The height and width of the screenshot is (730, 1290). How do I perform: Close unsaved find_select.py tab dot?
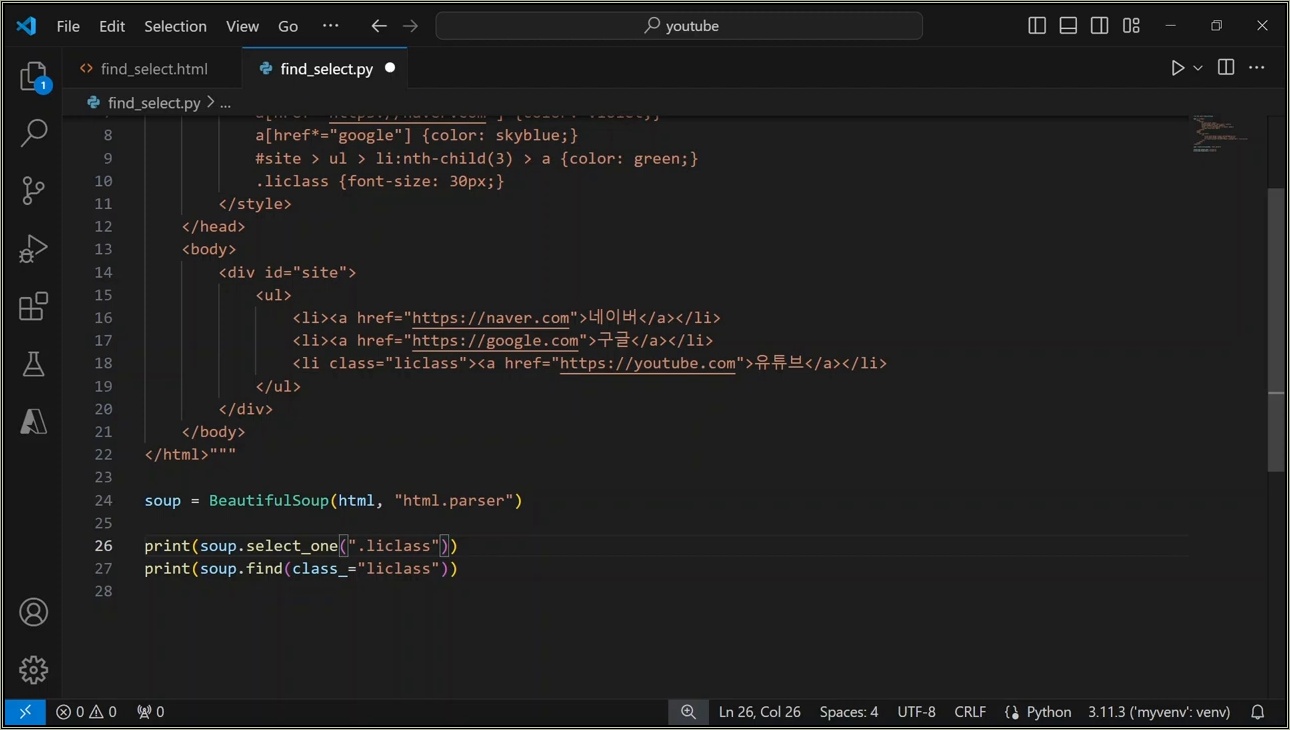[x=390, y=68]
